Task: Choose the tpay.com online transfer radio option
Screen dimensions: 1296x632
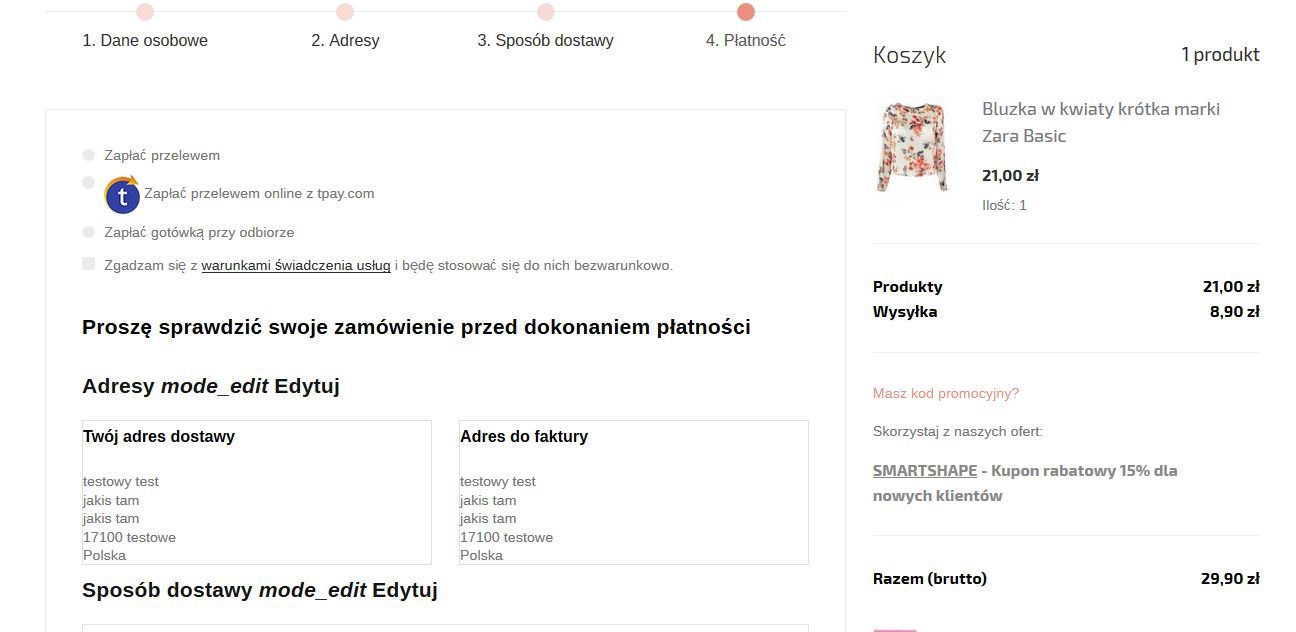Action: coord(89,182)
